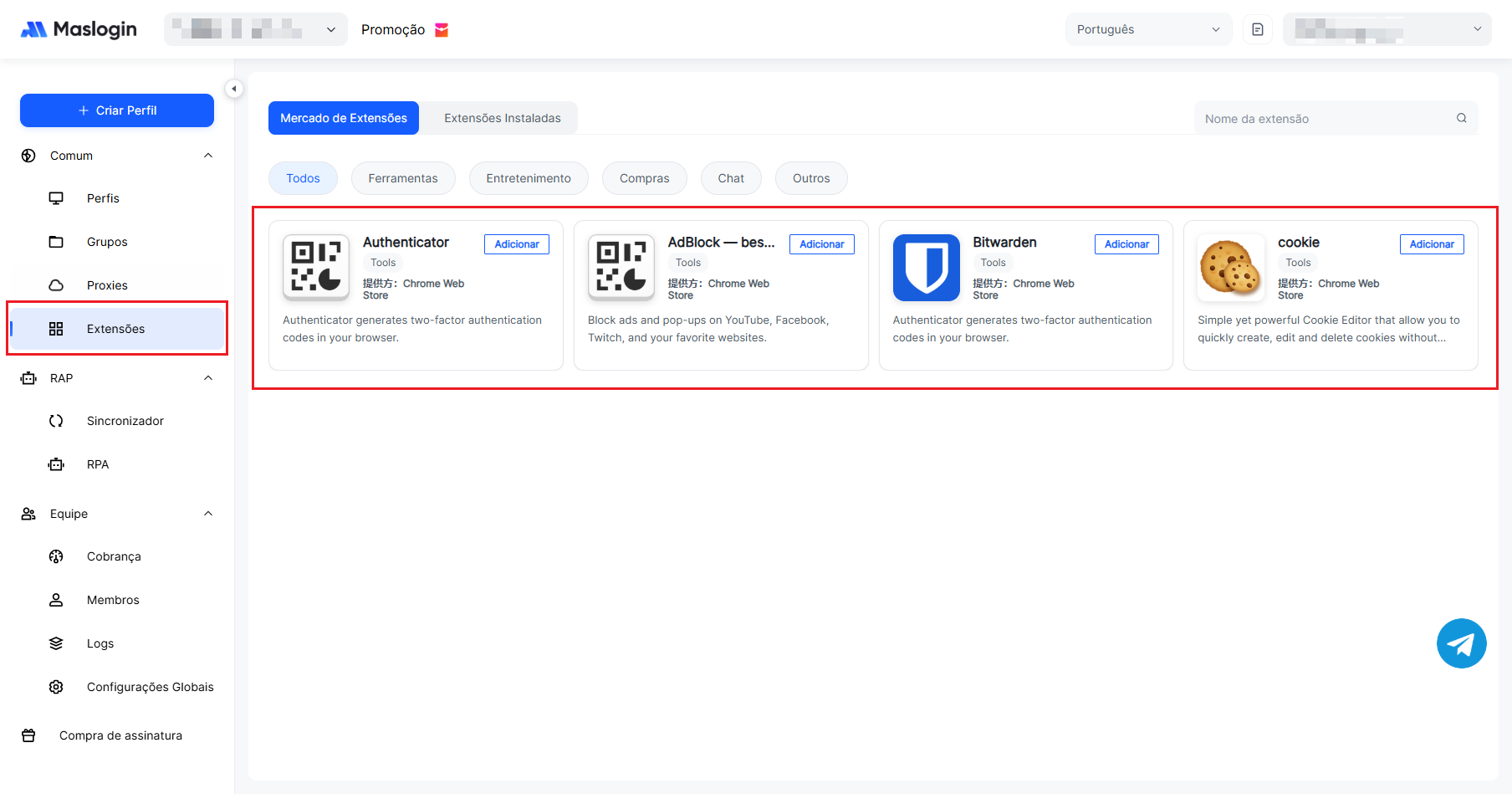Select the Ferramentas category filter
This screenshot has width=1512, height=794.
(x=403, y=178)
